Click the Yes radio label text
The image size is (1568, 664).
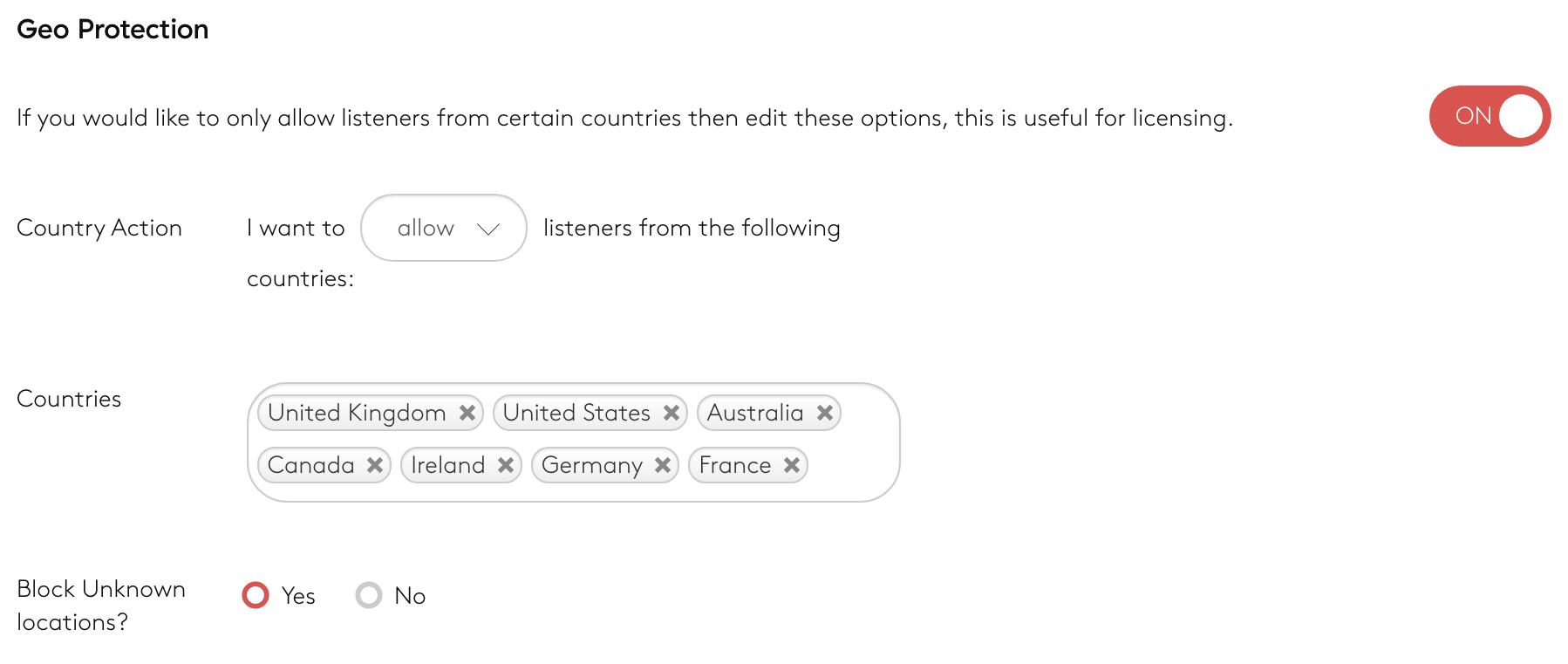click(298, 596)
